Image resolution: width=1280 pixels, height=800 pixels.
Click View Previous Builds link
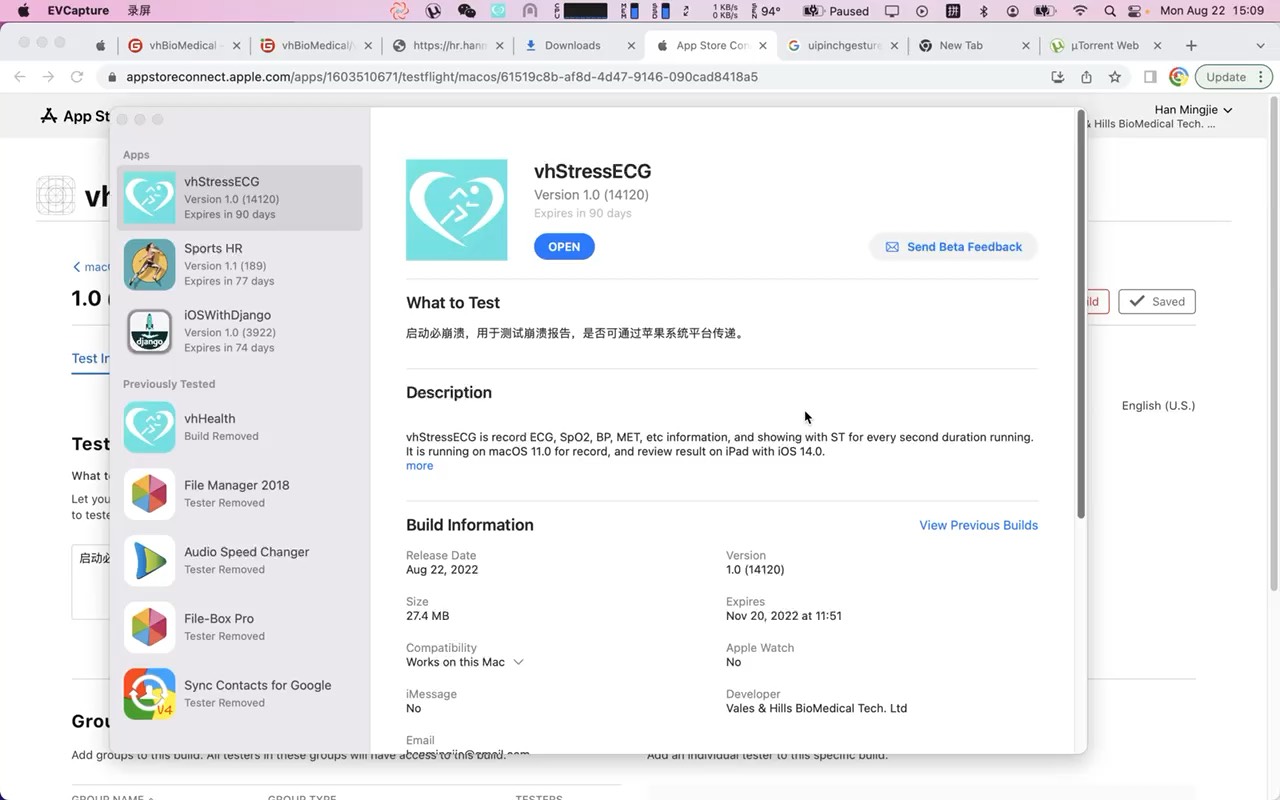(978, 525)
